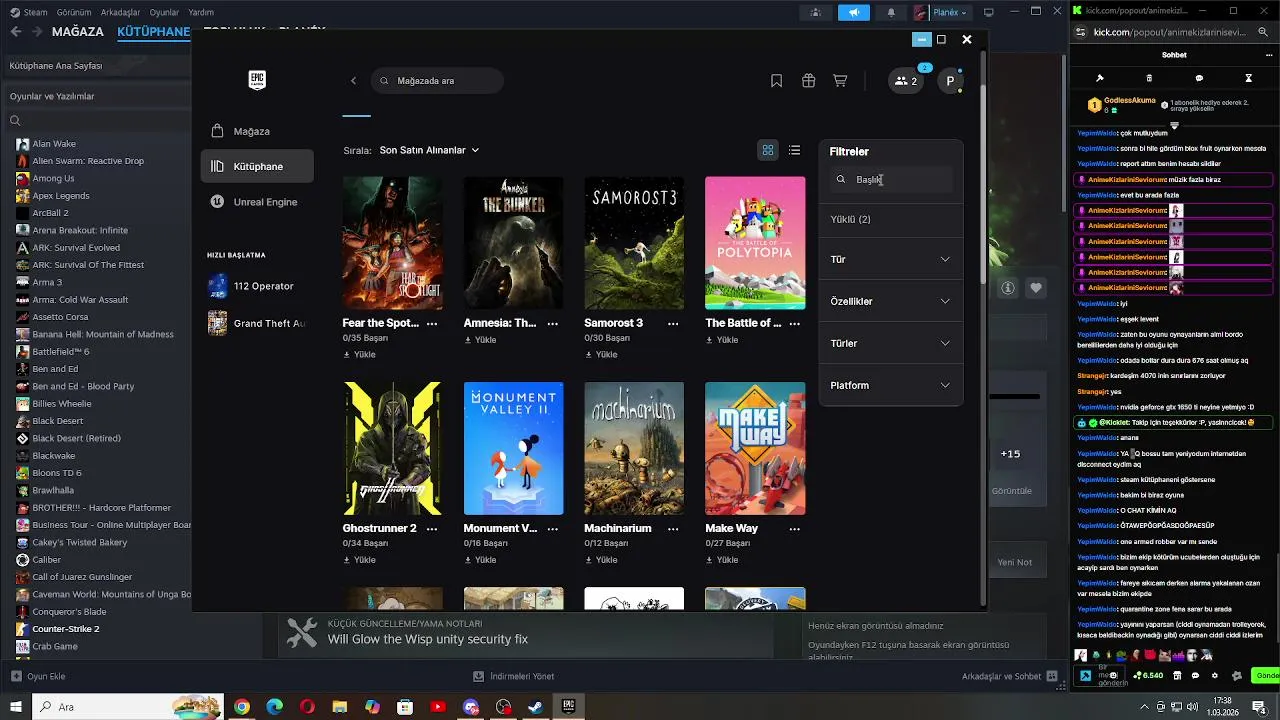The image size is (1280, 720).
Task: Select Alan Wake in Steam library
Action: pyautogui.click(x=54, y=144)
